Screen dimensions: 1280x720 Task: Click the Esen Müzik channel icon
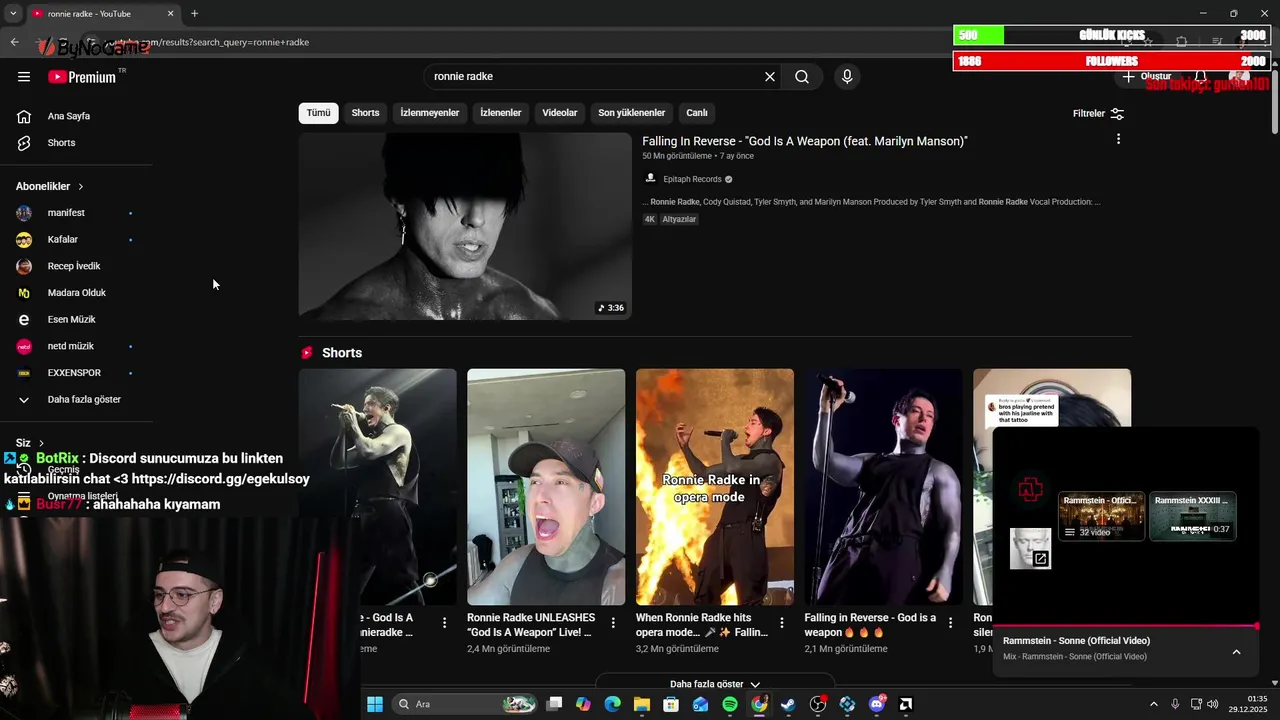click(24, 320)
